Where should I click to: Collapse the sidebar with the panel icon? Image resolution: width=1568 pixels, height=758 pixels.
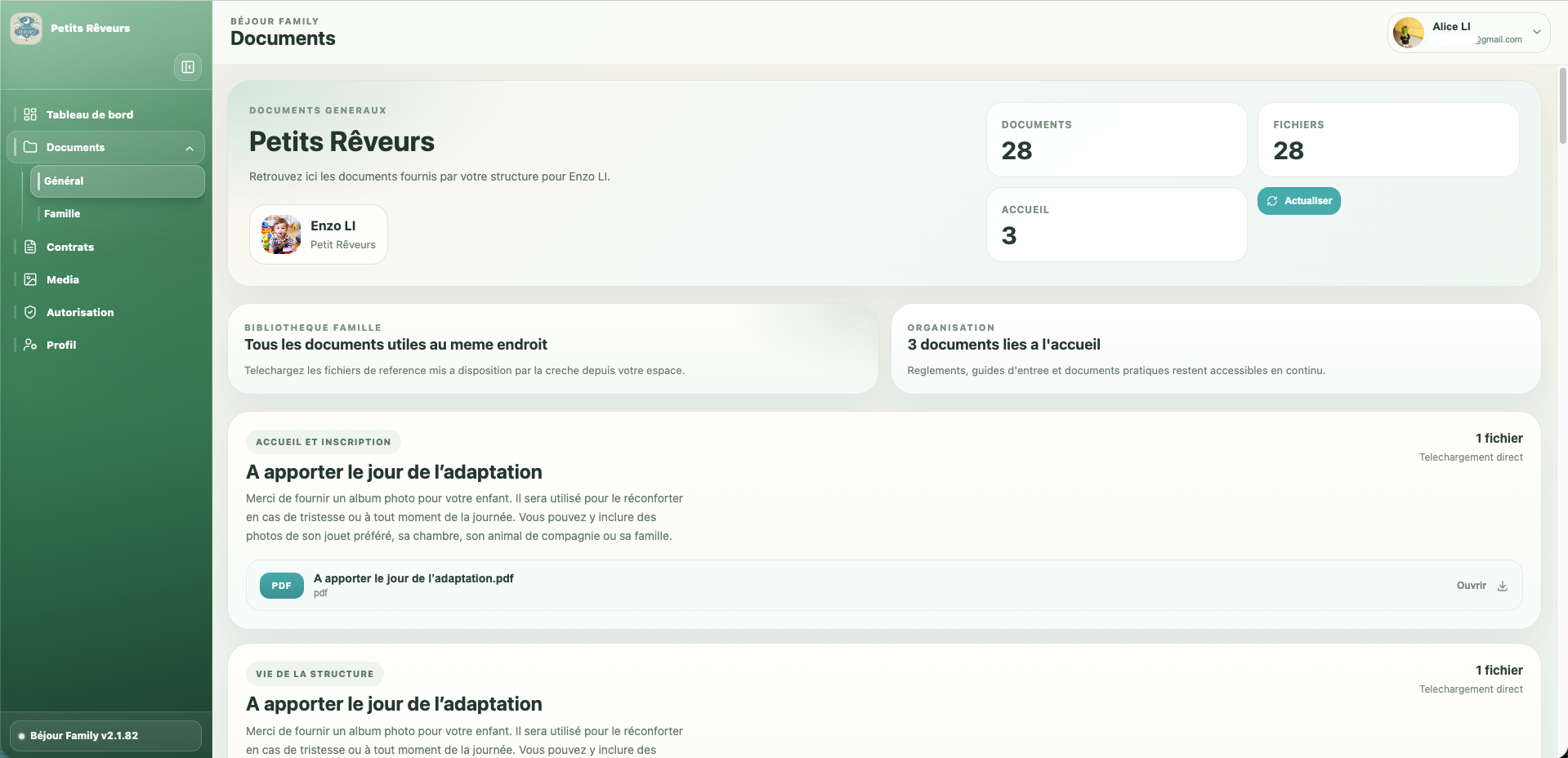pyautogui.click(x=188, y=67)
